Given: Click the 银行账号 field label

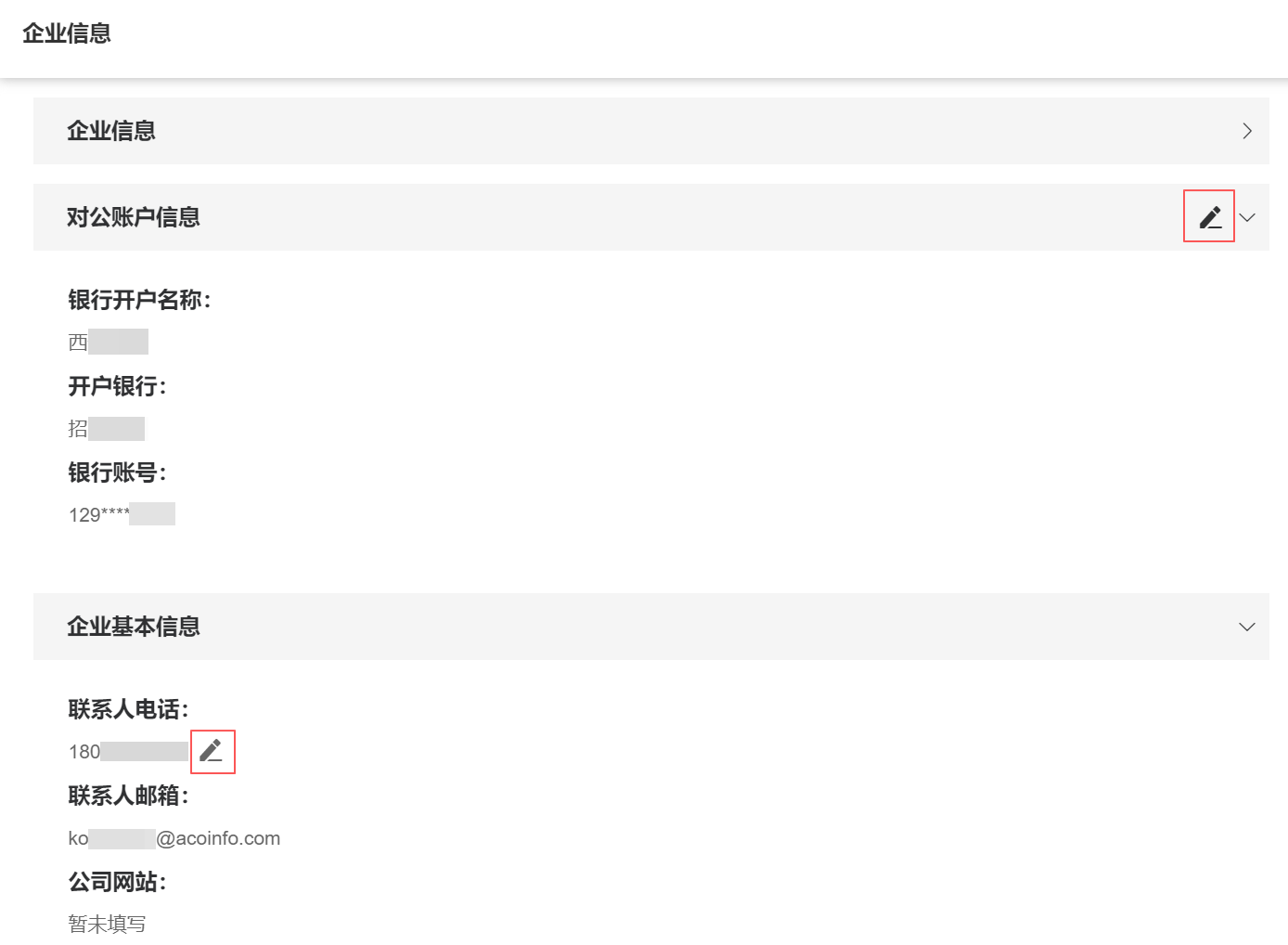Looking at the screenshot, I should click(117, 472).
